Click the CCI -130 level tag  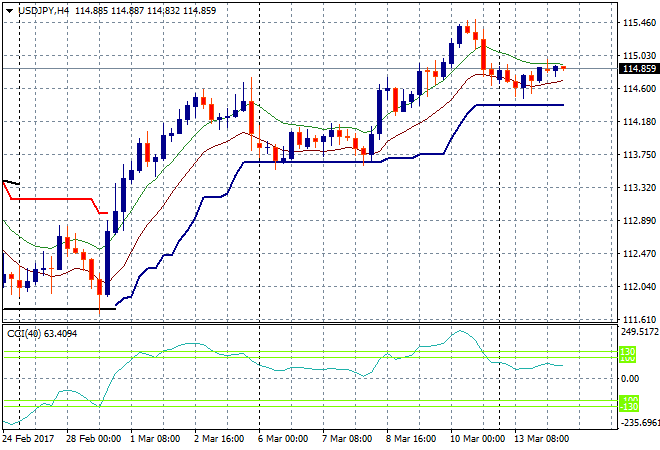coord(629,407)
